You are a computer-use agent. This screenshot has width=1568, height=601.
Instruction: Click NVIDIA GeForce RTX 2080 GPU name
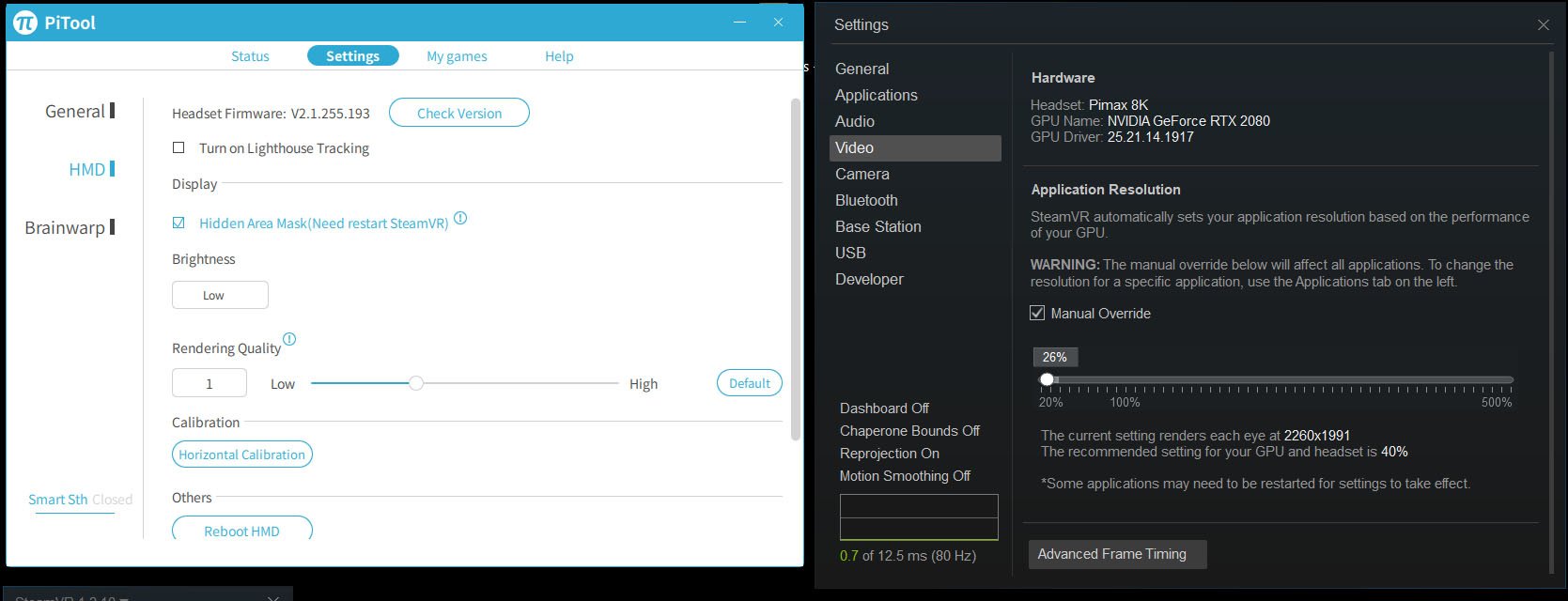click(x=1188, y=121)
